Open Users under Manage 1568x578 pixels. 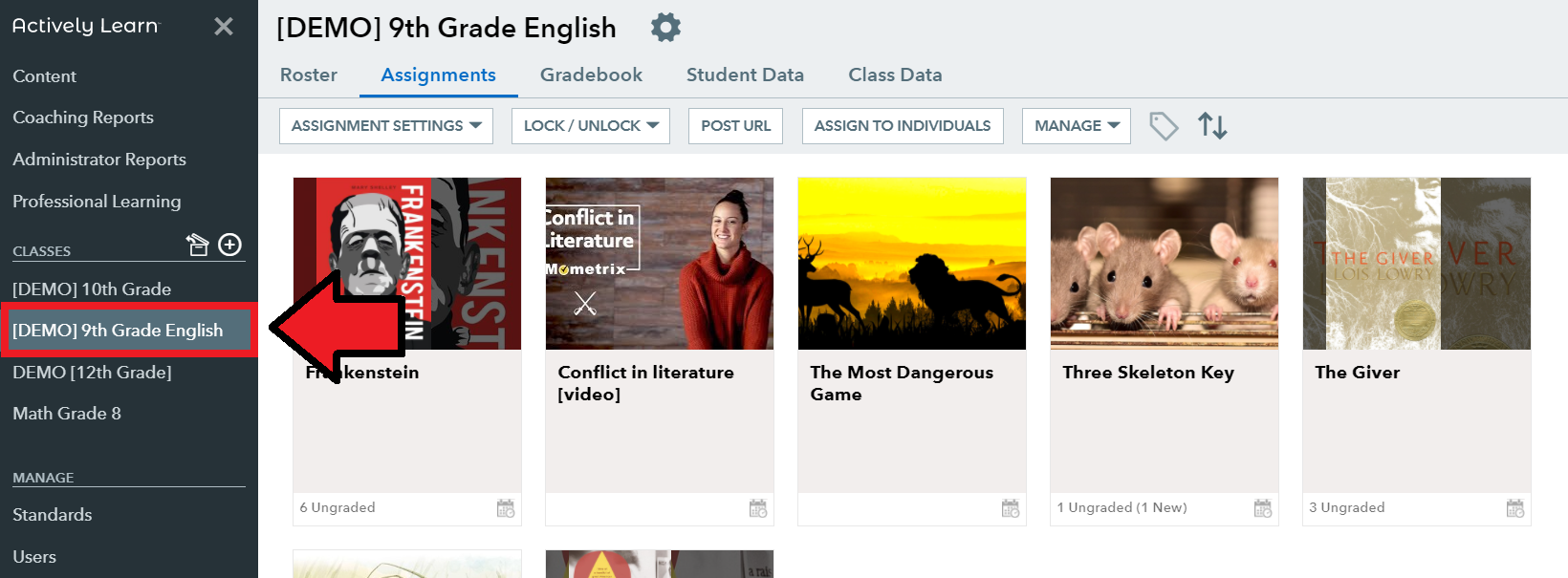coord(34,557)
